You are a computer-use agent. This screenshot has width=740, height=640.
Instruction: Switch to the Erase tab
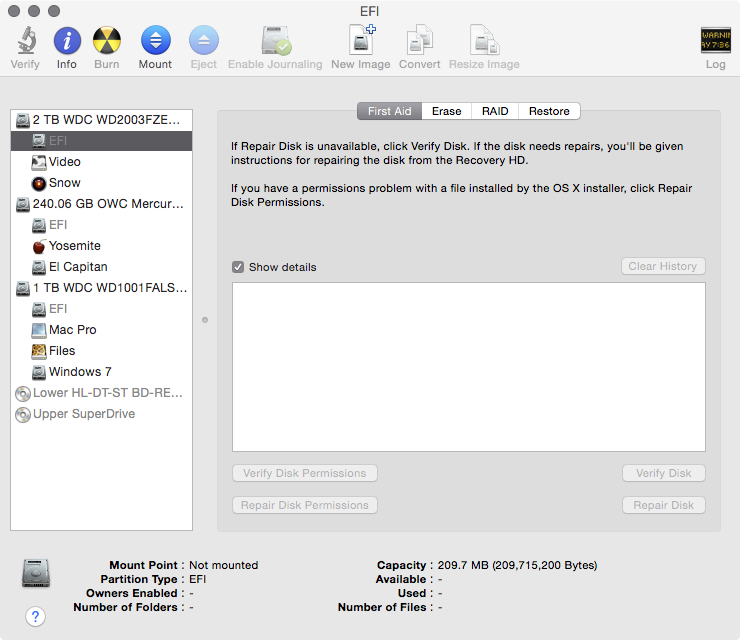[446, 111]
